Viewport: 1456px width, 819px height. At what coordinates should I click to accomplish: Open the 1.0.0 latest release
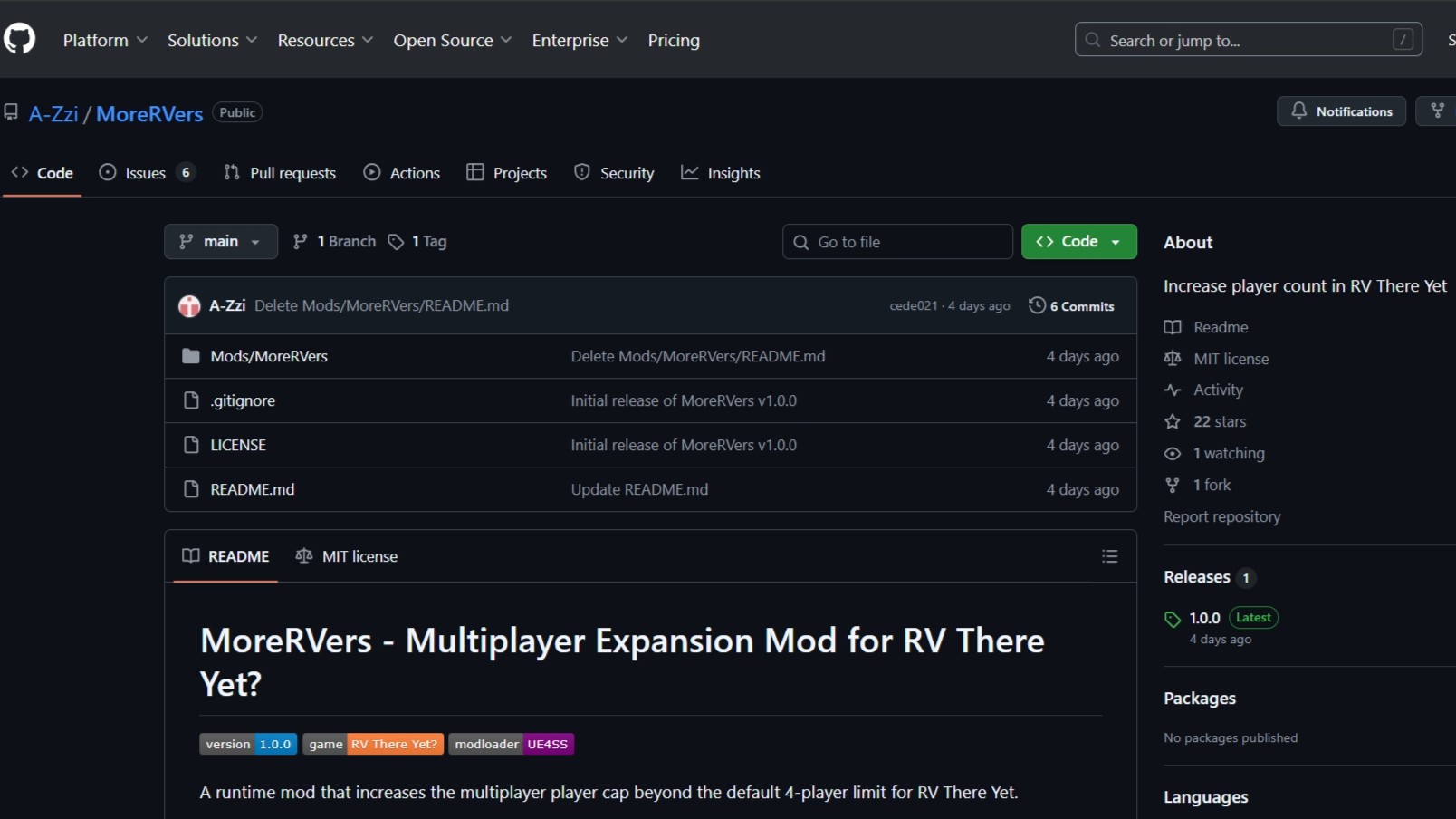coord(1204,618)
